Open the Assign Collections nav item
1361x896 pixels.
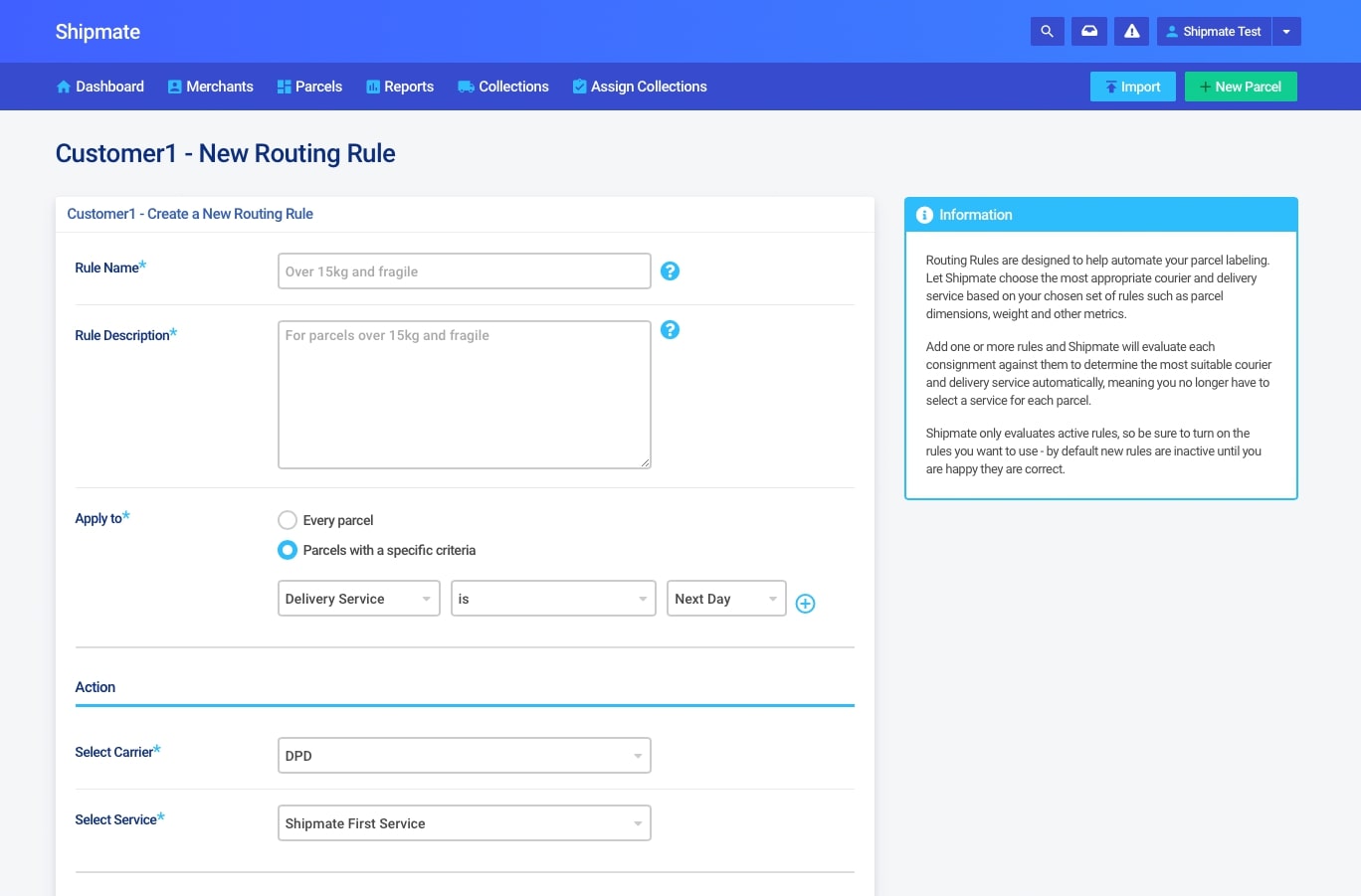tap(640, 87)
